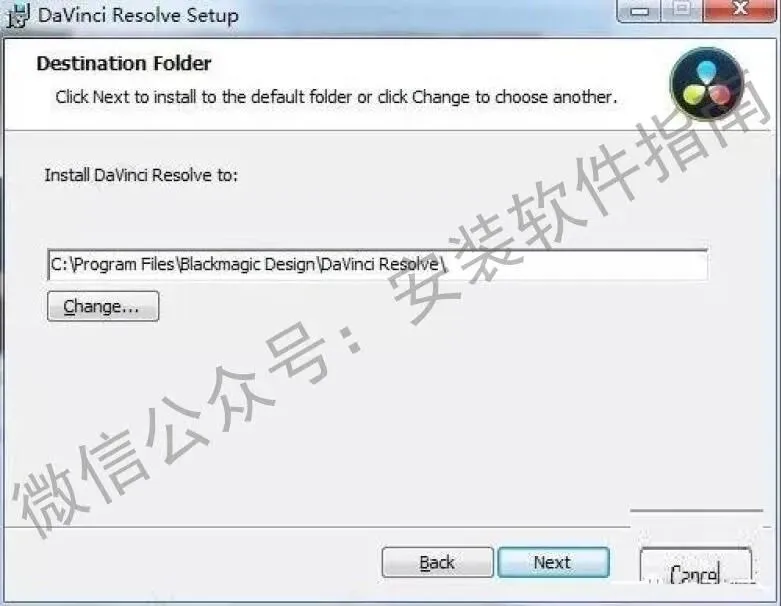
Task: Click the disabled maximize window button
Action: [x=681, y=10]
